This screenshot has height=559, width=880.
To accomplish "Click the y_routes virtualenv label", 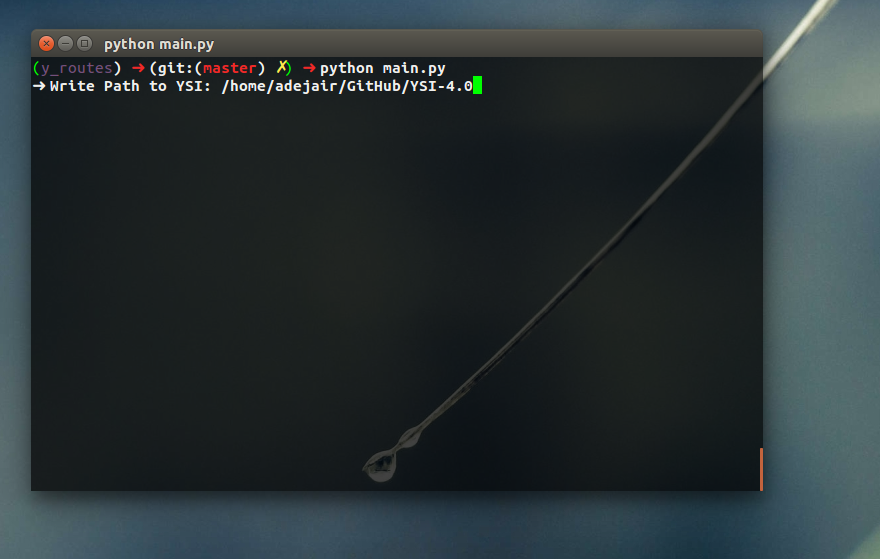I will tap(77, 68).
